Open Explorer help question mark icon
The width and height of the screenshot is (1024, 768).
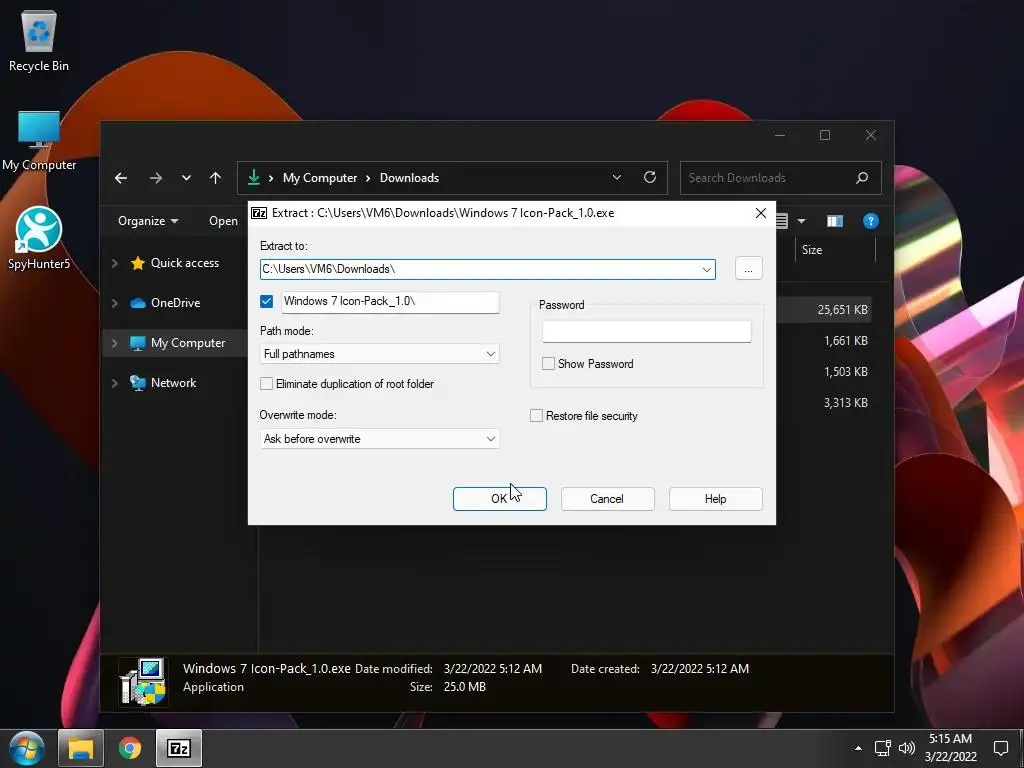[x=871, y=221]
